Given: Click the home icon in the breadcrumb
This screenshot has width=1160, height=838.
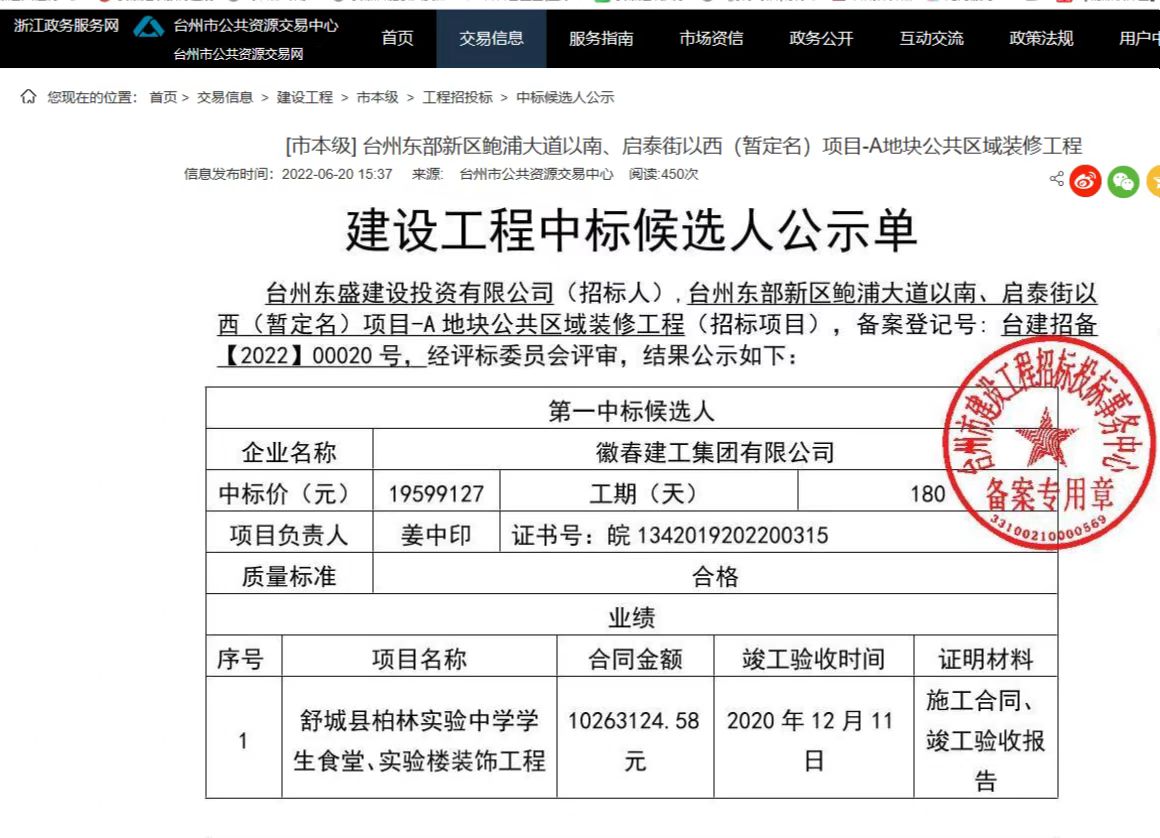Looking at the screenshot, I should (28, 97).
